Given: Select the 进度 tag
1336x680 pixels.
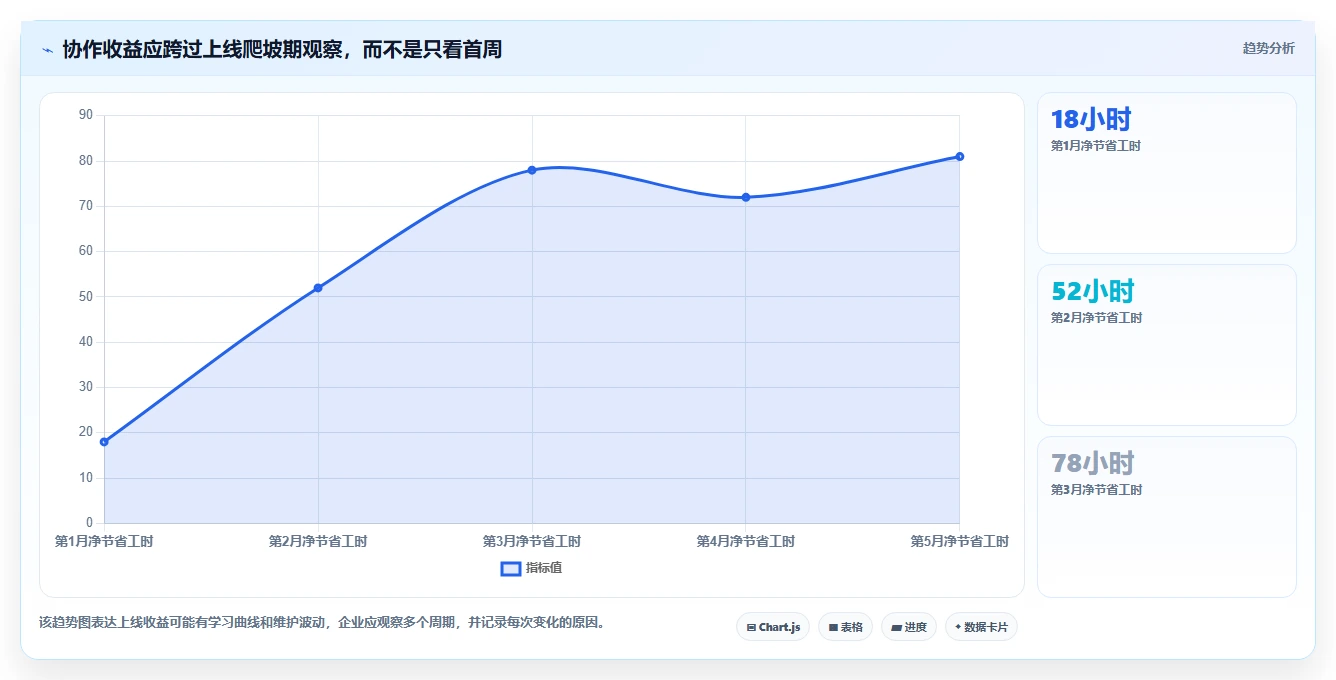Looking at the screenshot, I should [x=909, y=627].
